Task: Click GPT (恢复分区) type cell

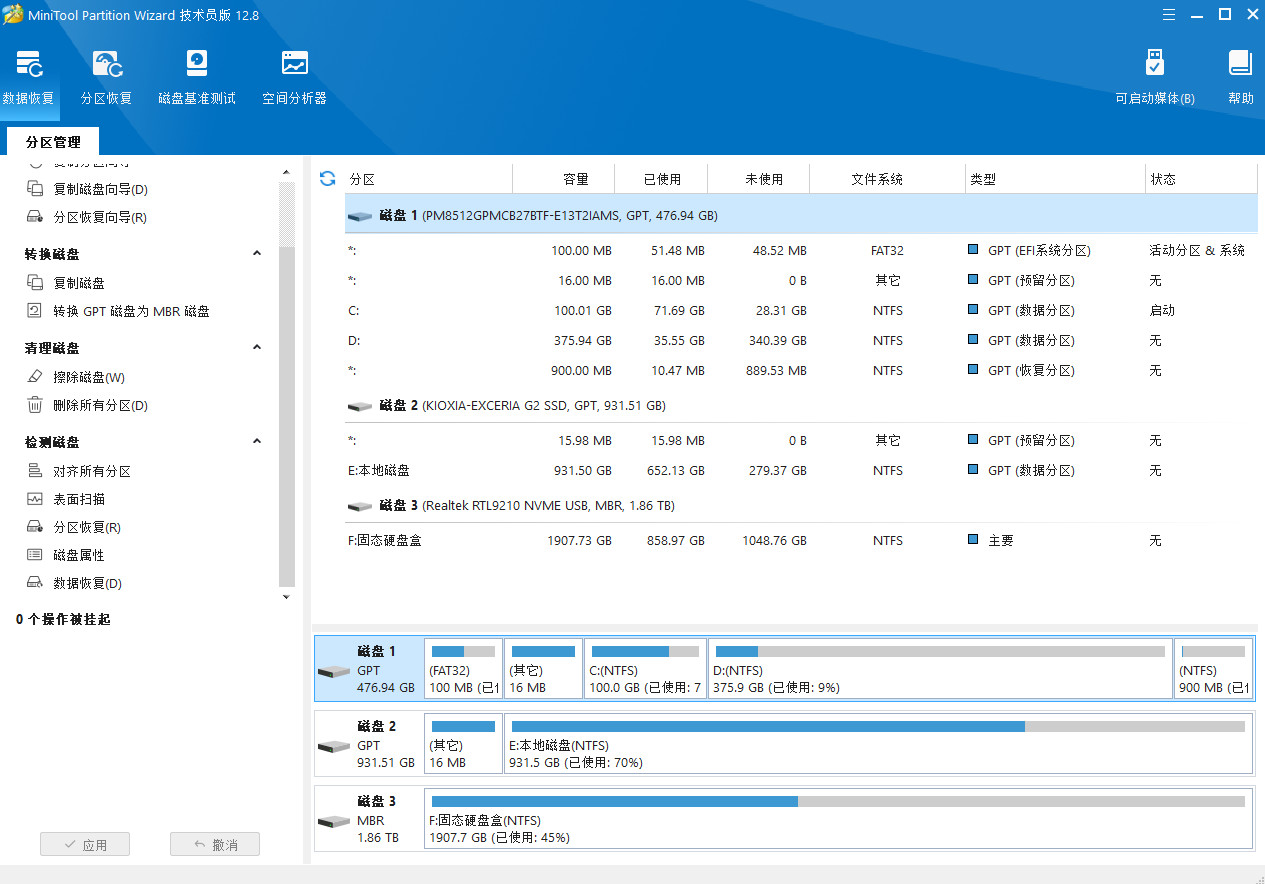Action: [x=1031, y=370]
